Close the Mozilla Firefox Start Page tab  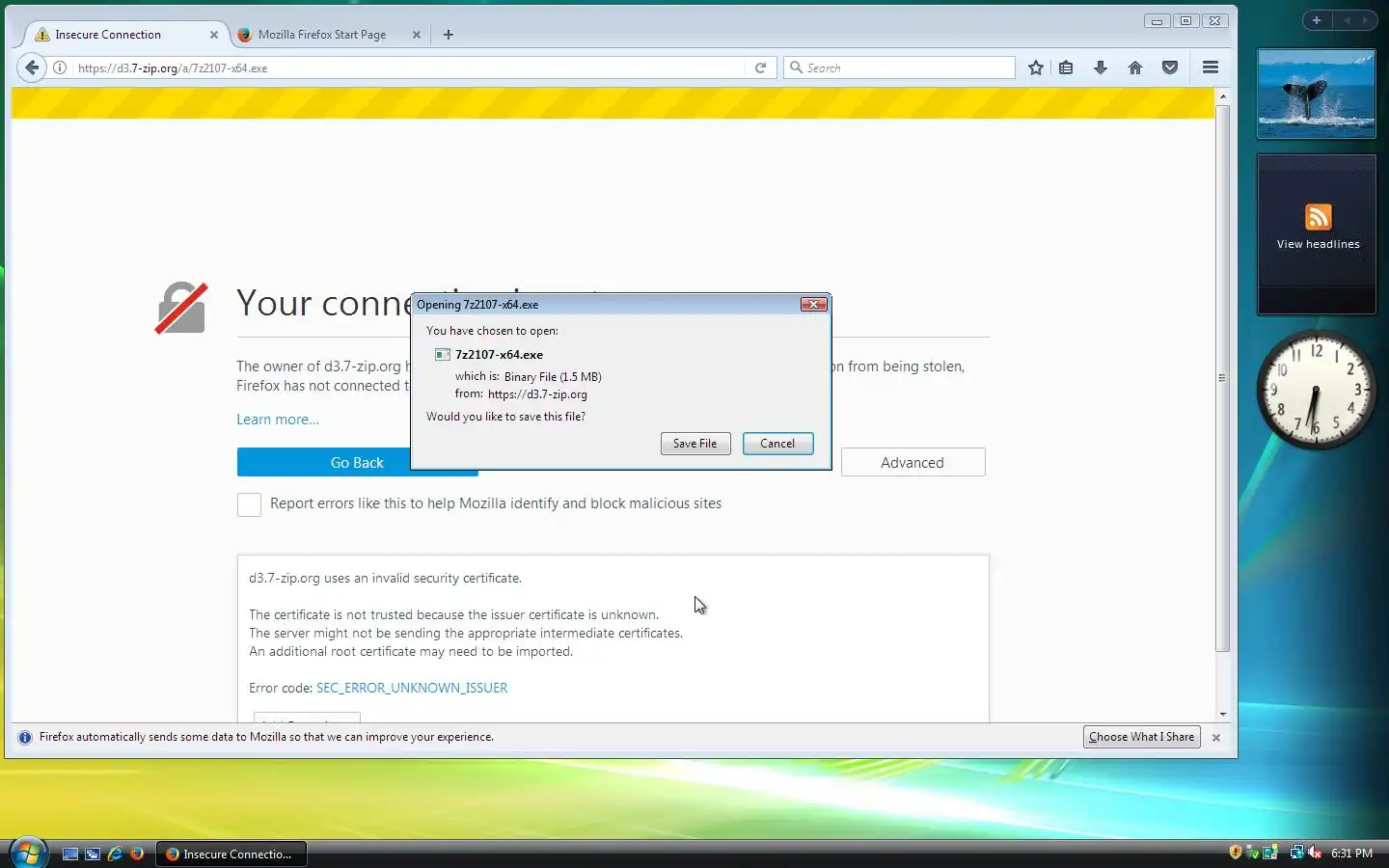(x=417, y=35)
